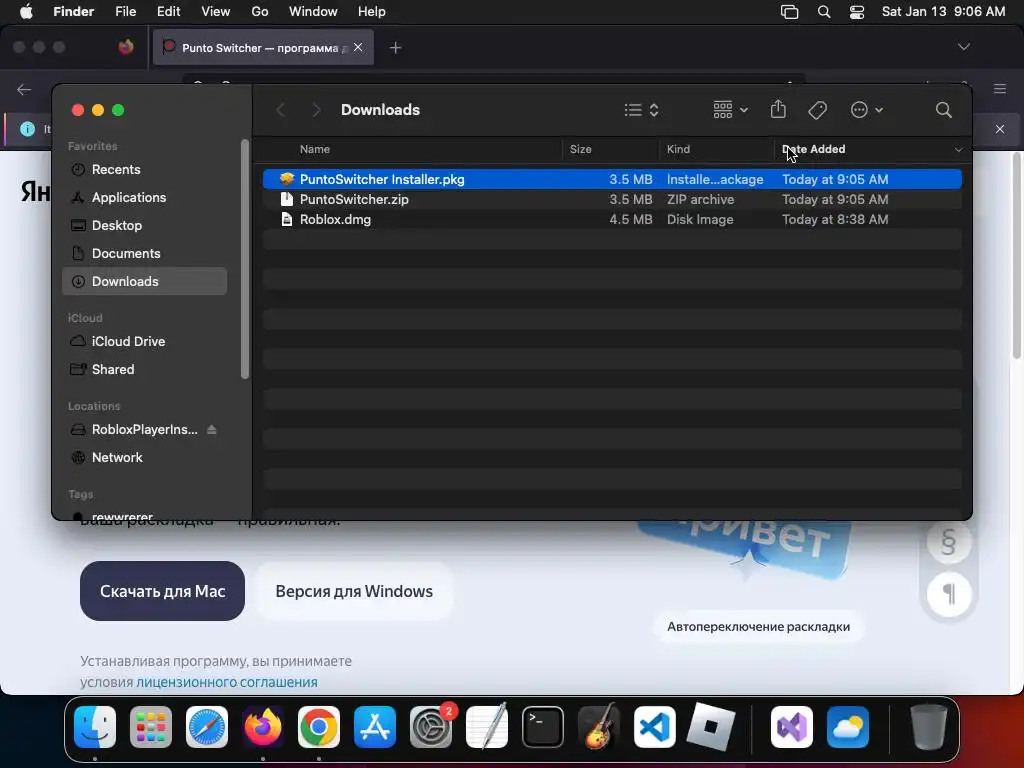Open Spotlight search in the menu bar
Image resolution: width=1024 pixels, height=768 pixels.
824,12
